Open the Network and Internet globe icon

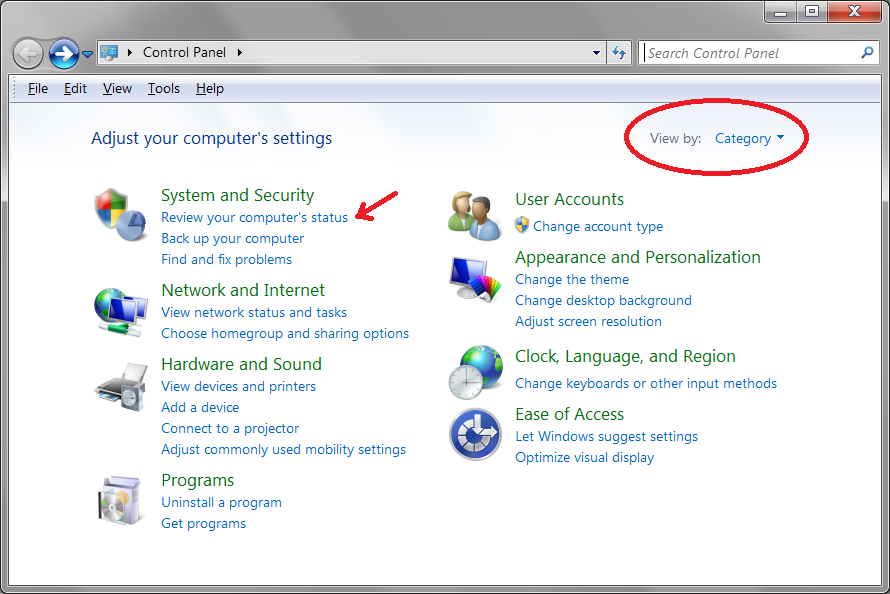tap(121, 311)
